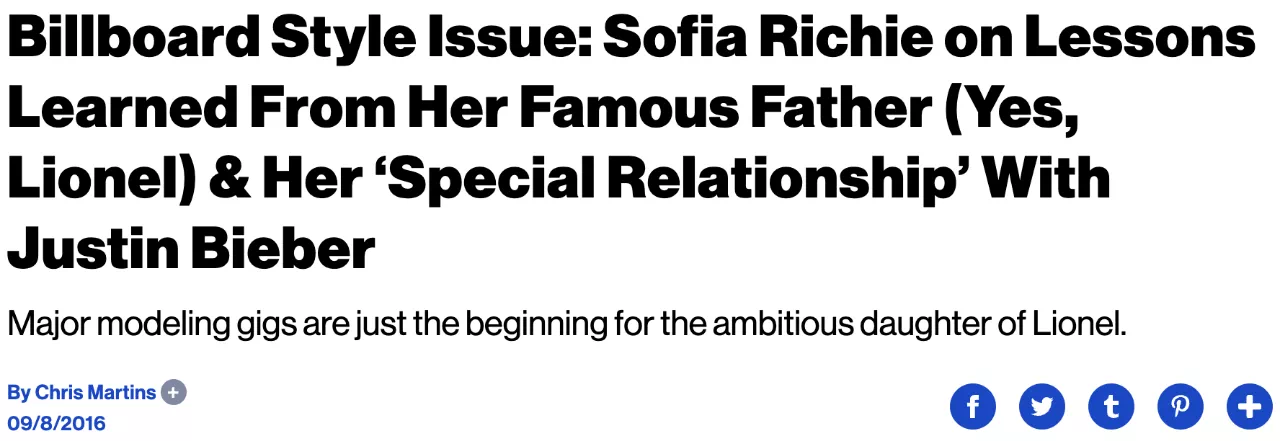Share the article on Twitter
The height and width of the screenshot is (441, 1280).
[x=1042, y=406]
